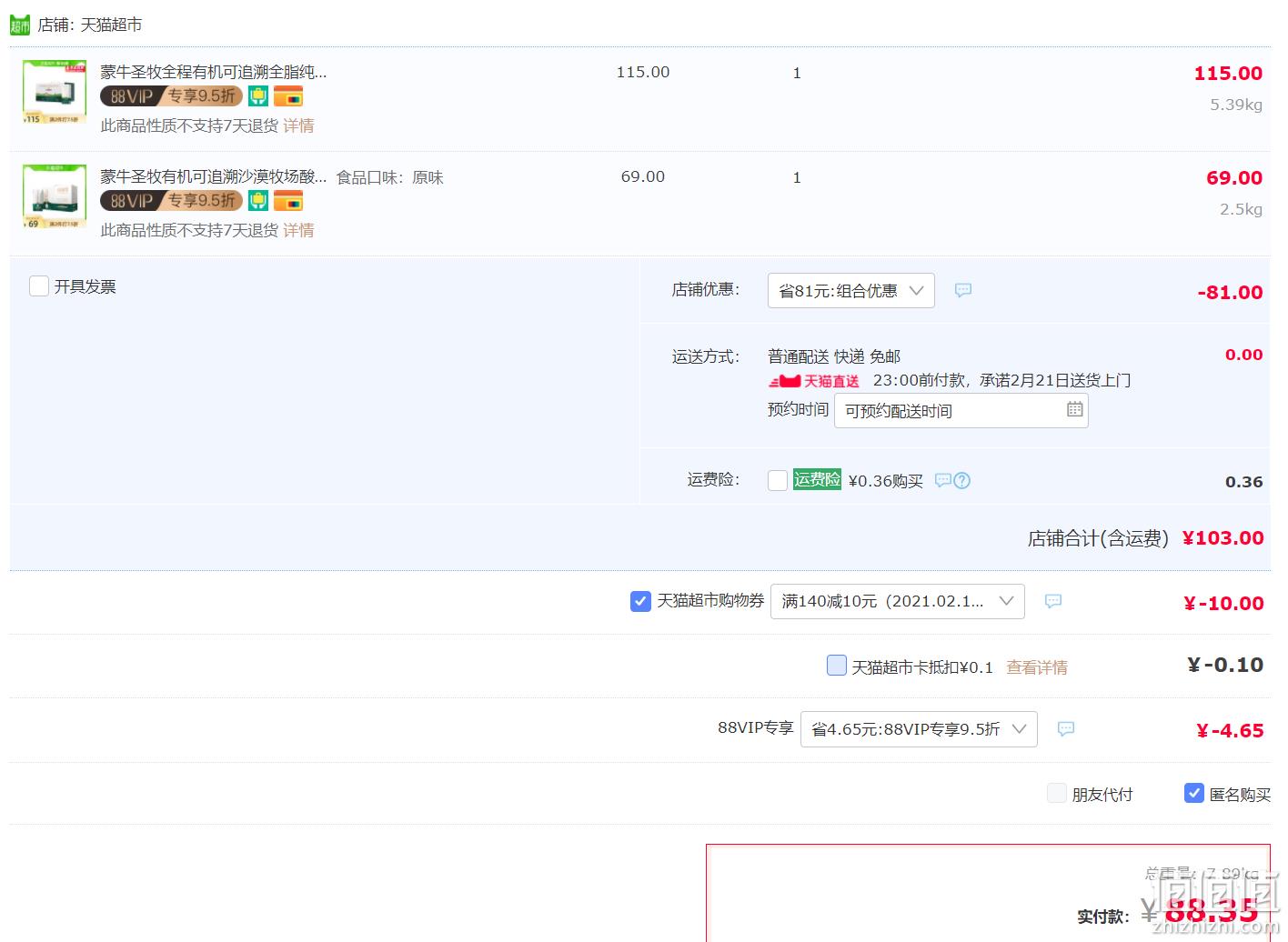Tick the 运费险 shipping insurance checkbox
The height and width of the screenshot is (942, 1288).
(778, 480)
